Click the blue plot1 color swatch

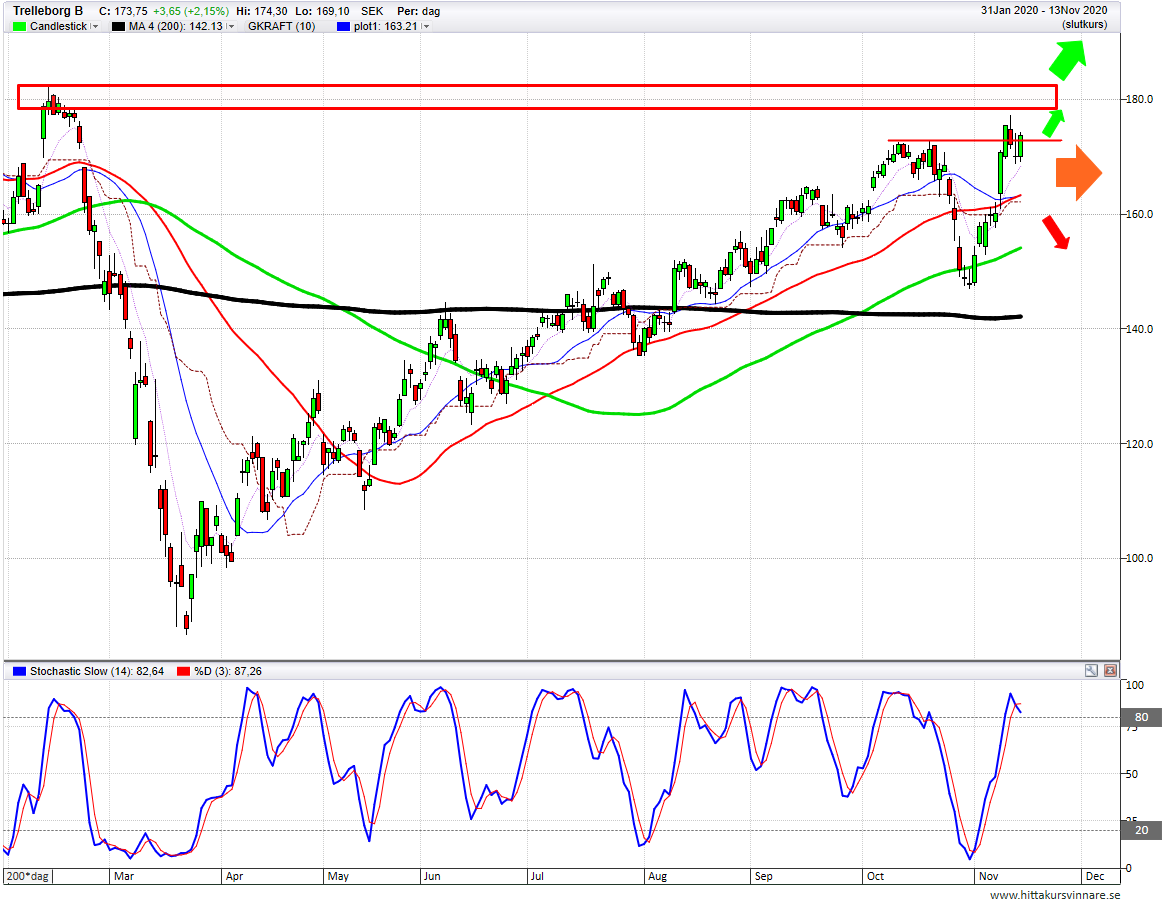click(343, 26)
